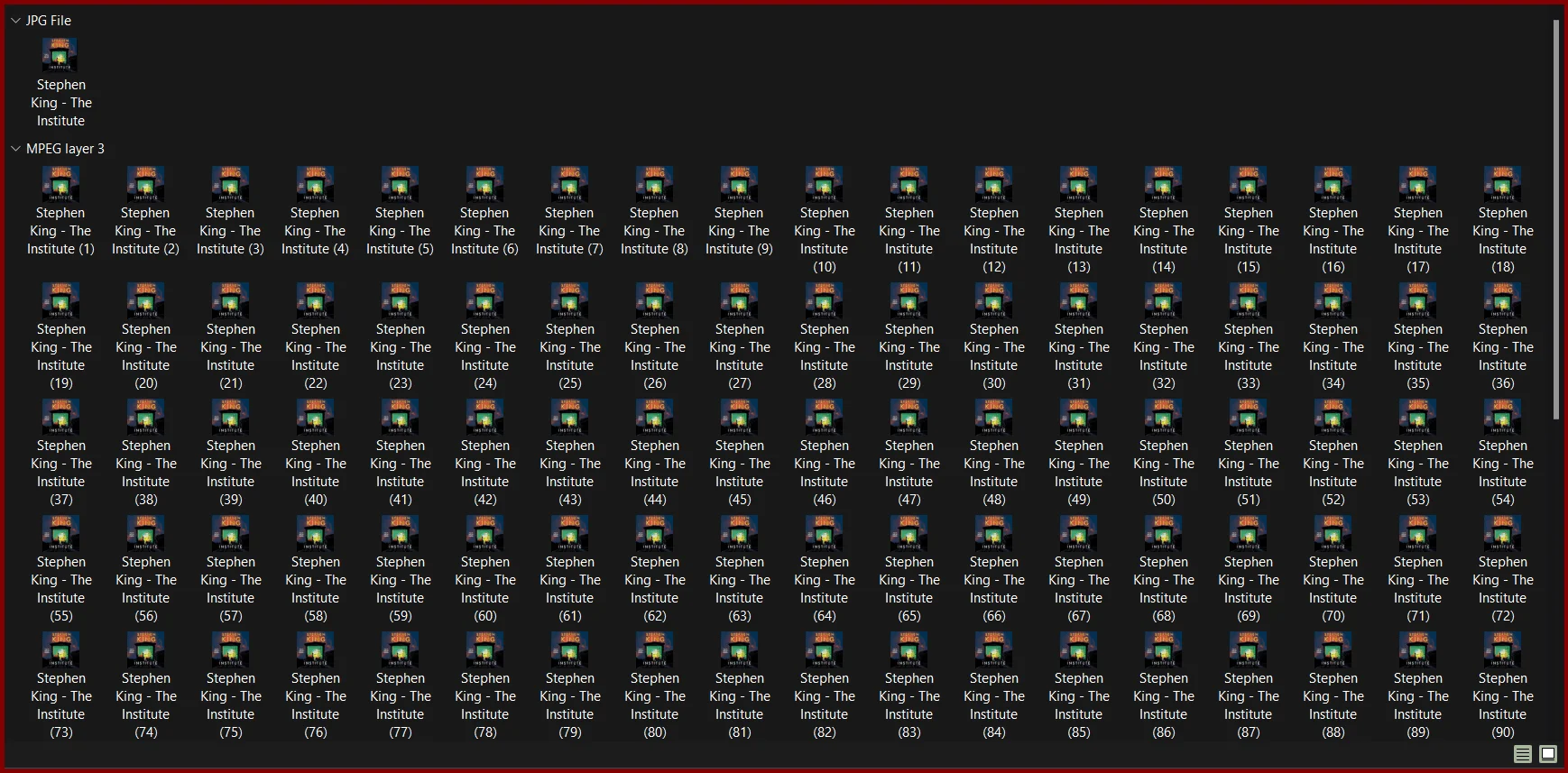Select MP3 file icon Institute (5)

(400, 183)
